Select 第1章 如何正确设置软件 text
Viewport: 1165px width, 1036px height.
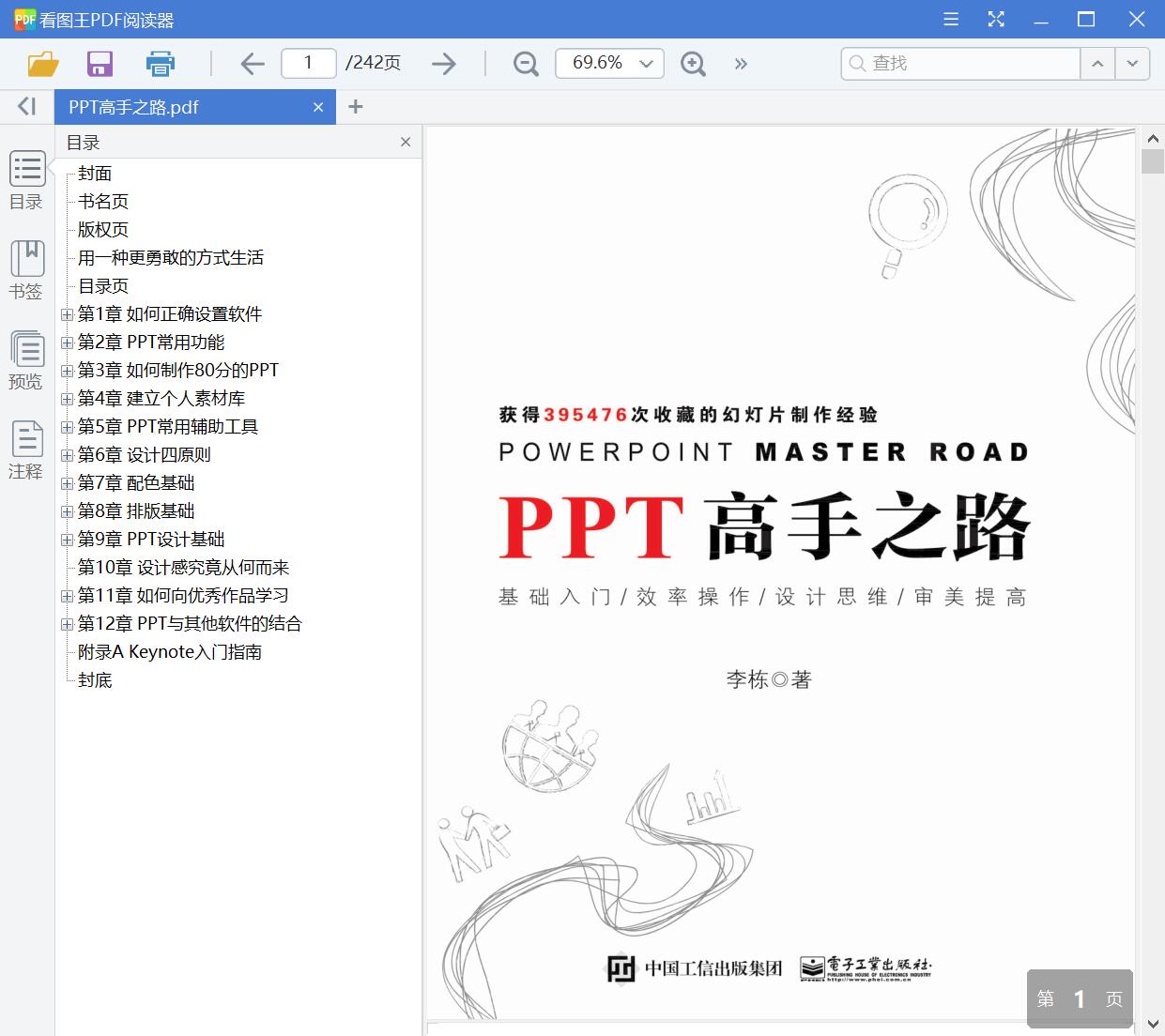point(170,314)
